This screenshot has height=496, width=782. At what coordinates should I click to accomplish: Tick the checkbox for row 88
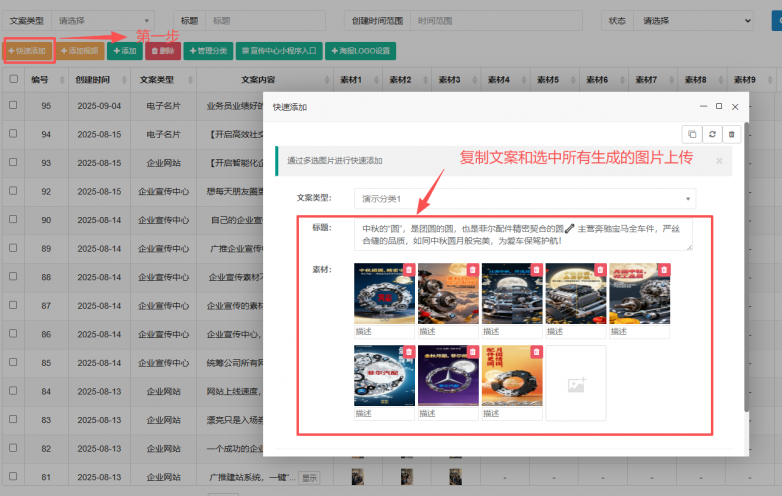point(13,276)
